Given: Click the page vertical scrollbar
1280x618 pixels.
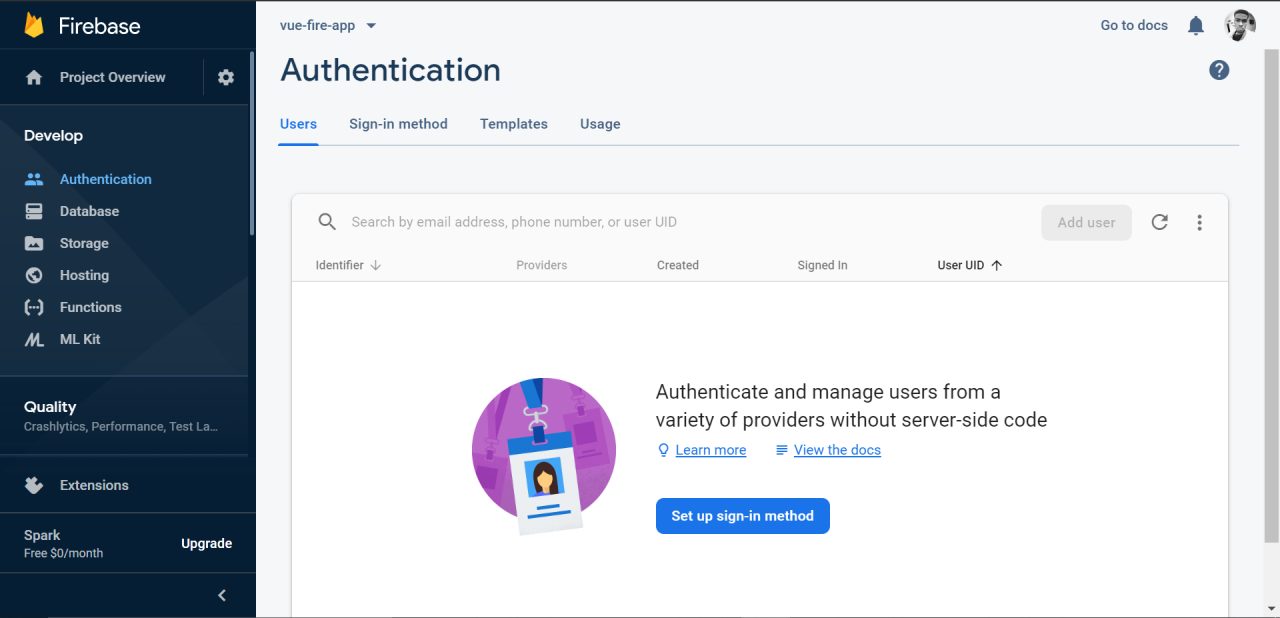Looking at the screenshot, I should point(1271,300).
